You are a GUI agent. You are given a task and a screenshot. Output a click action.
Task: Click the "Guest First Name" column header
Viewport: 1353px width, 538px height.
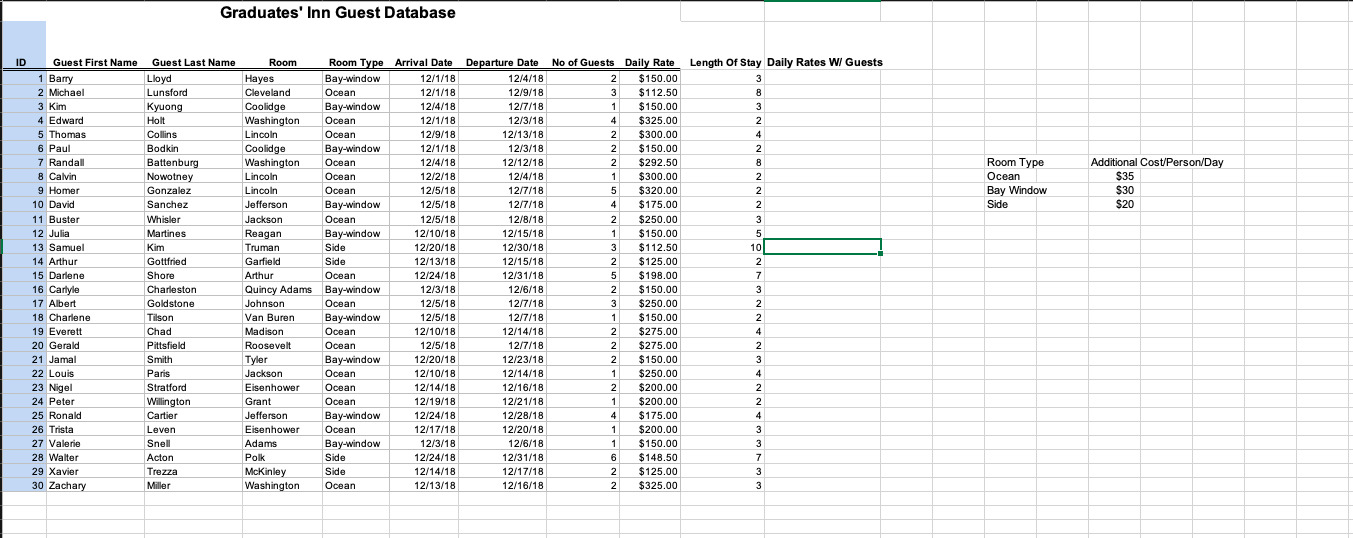(95, 63)
